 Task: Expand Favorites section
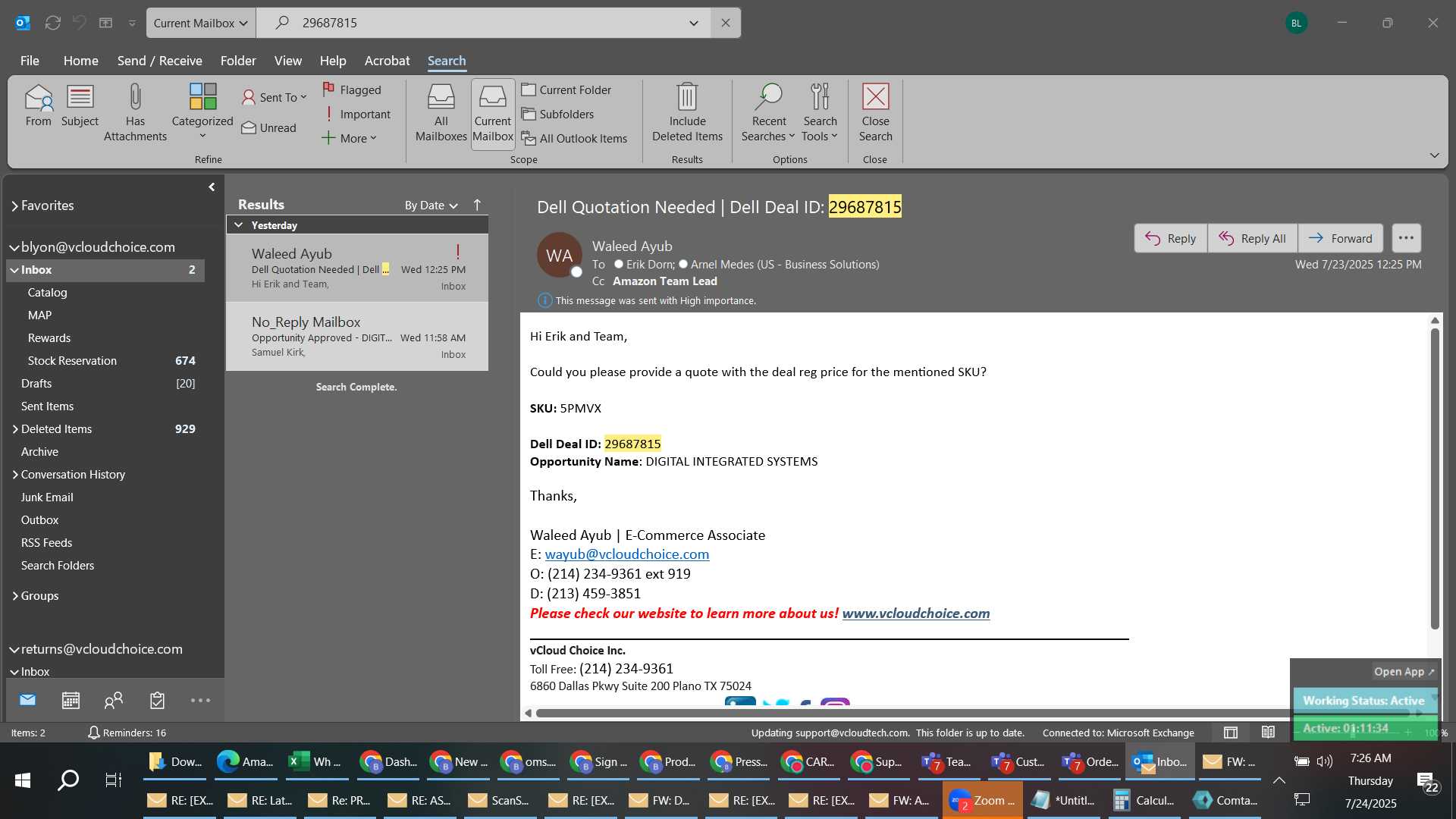[14, 206]
